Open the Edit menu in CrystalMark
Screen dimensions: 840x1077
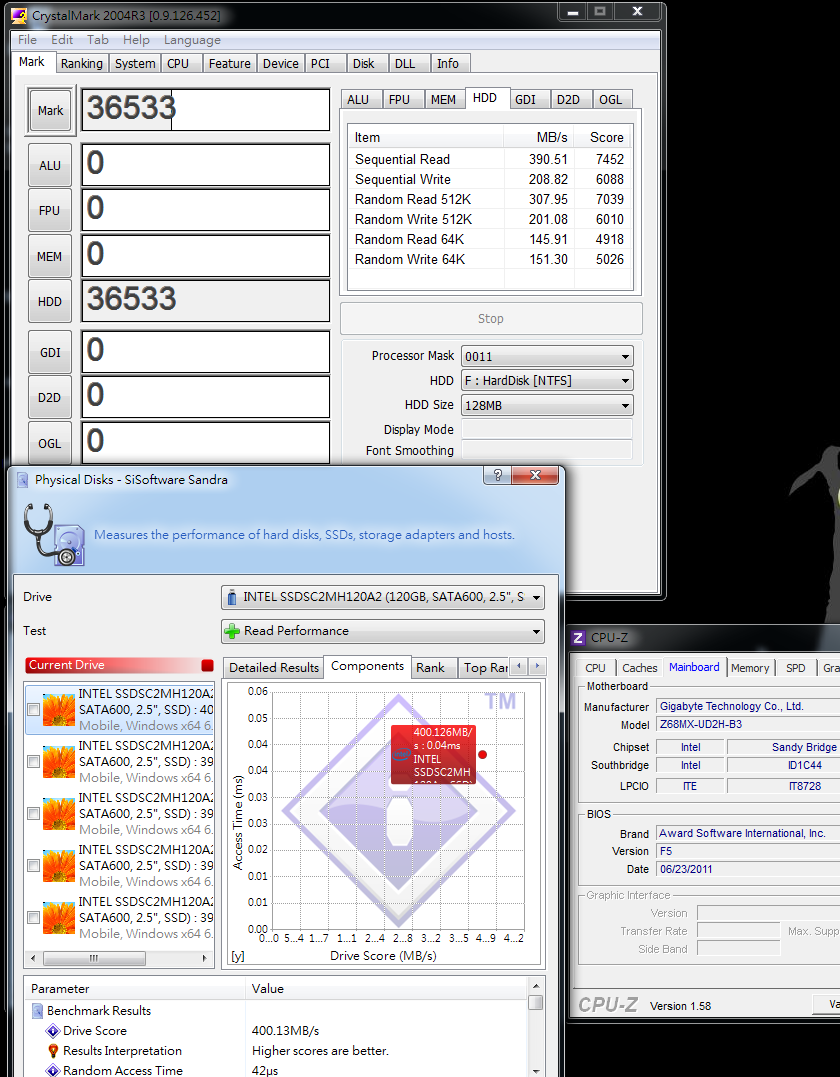pos(62,40)
